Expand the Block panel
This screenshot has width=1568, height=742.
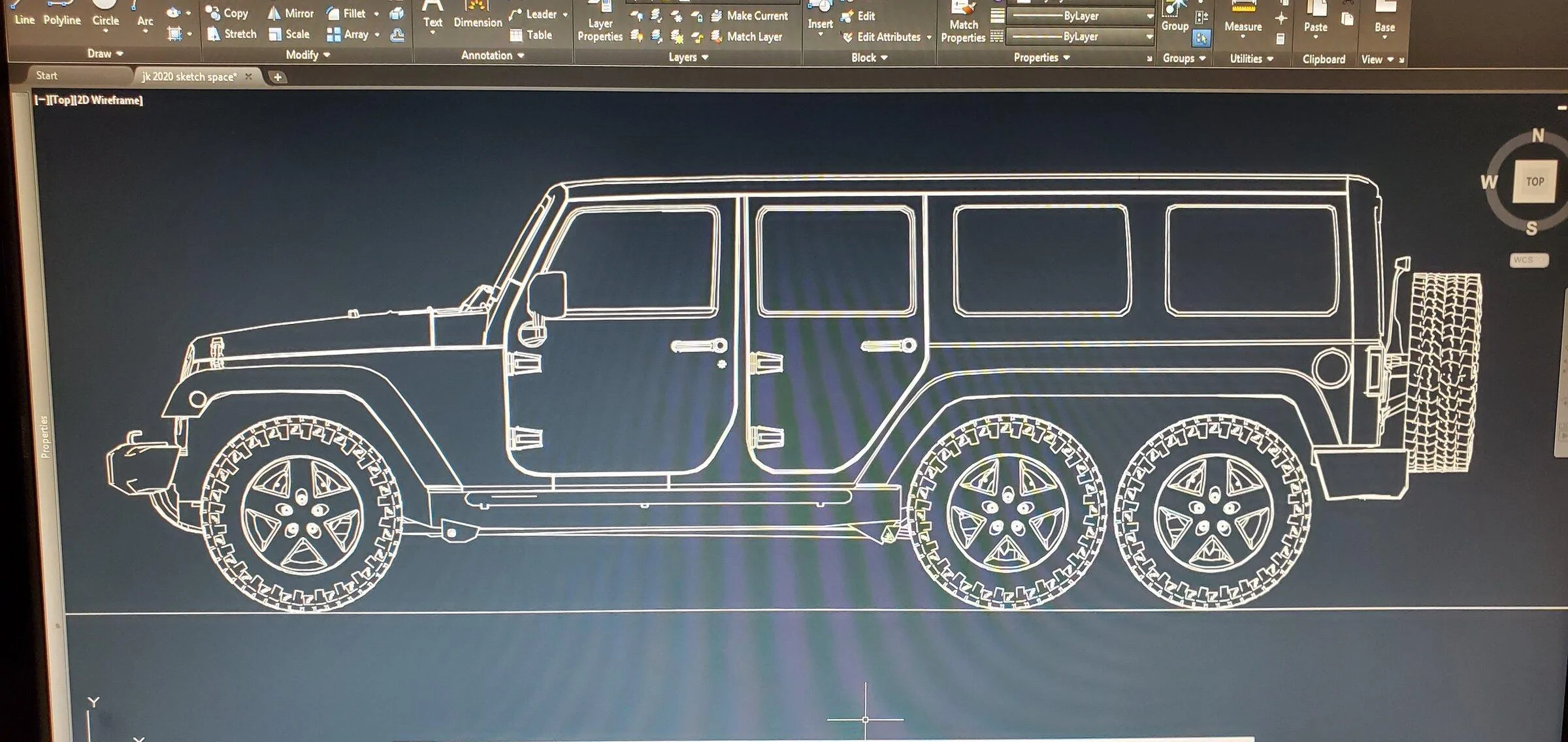870,57
